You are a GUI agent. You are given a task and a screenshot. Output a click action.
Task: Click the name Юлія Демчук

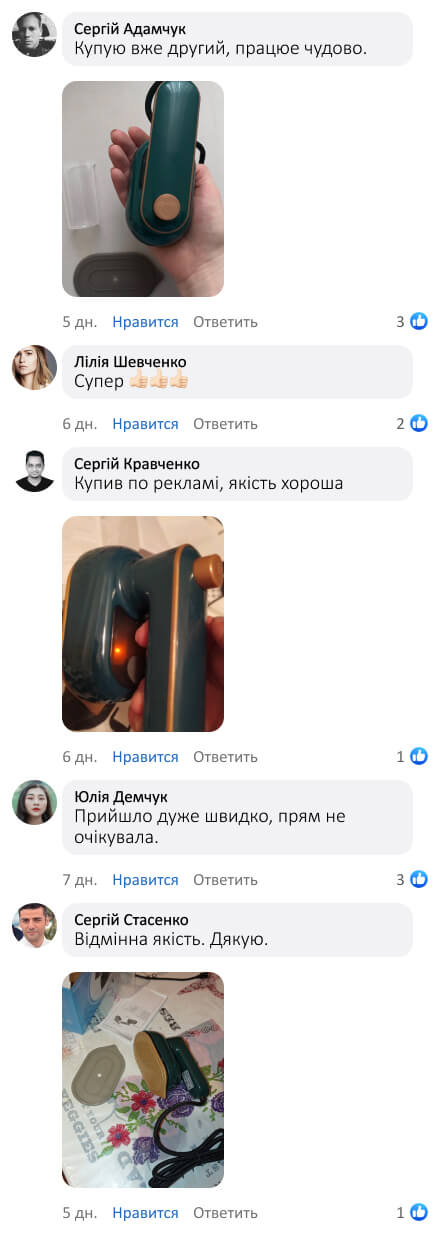121,797
